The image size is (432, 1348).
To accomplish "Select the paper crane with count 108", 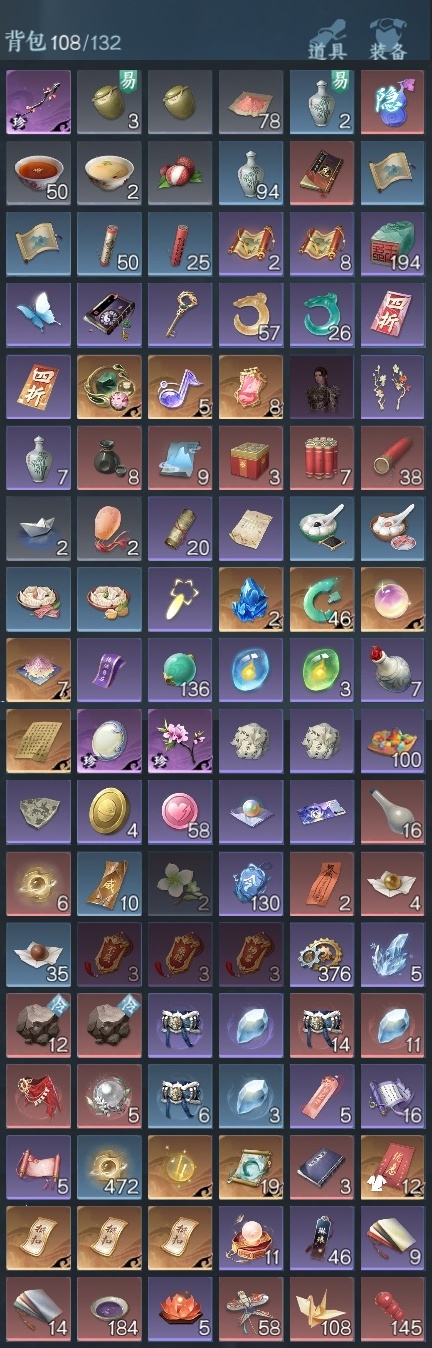I will click(322, 1309).
